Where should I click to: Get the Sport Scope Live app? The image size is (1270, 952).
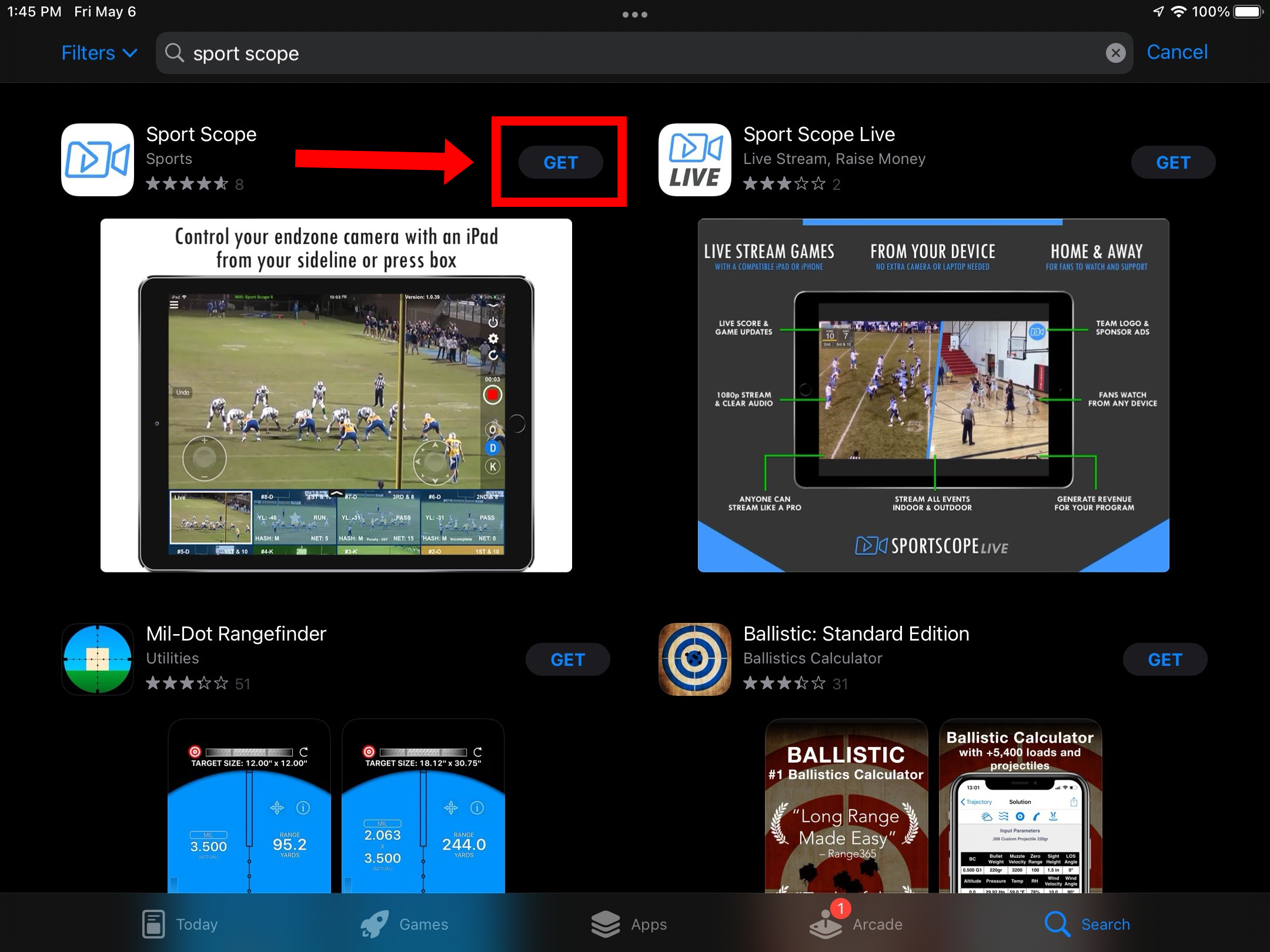click(1173, 162)
